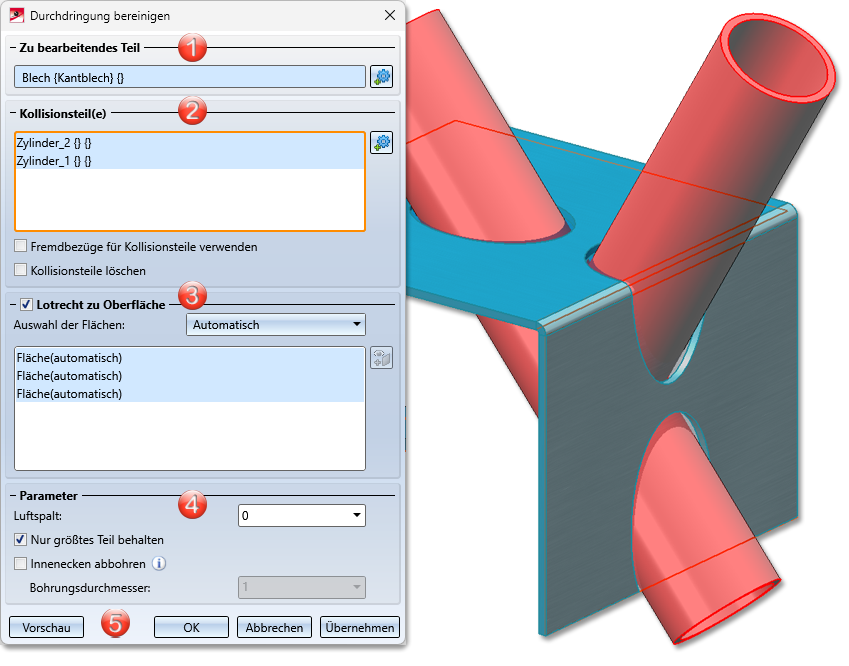Screen dimensions: 849x666
Task: Uncheck Lotrecht zu Oberfläche
Action: [26, 305]
